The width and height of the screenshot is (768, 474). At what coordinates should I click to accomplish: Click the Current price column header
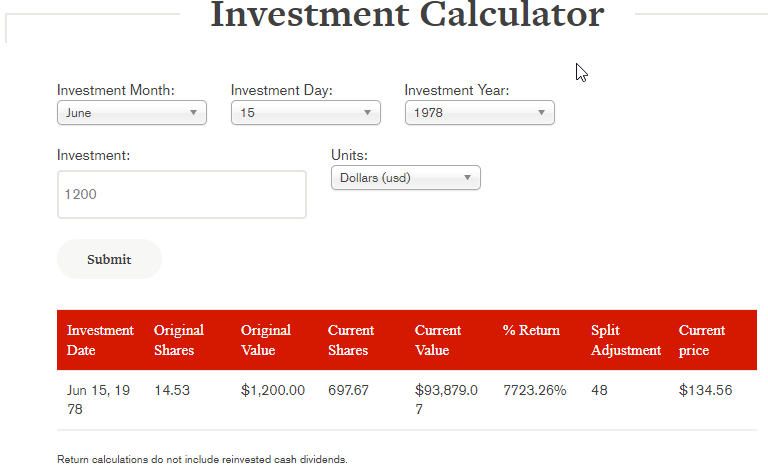pyautogui.click(x=702, y=340)
